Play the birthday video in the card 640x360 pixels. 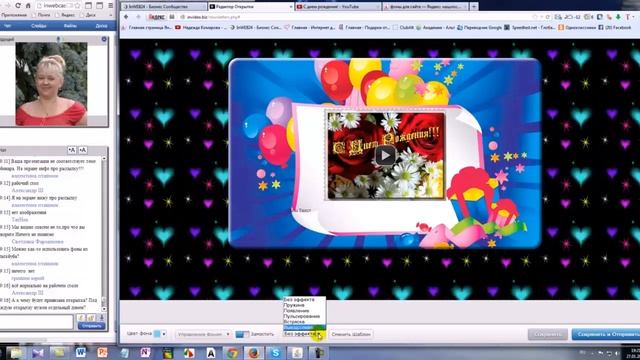[385, 156]
